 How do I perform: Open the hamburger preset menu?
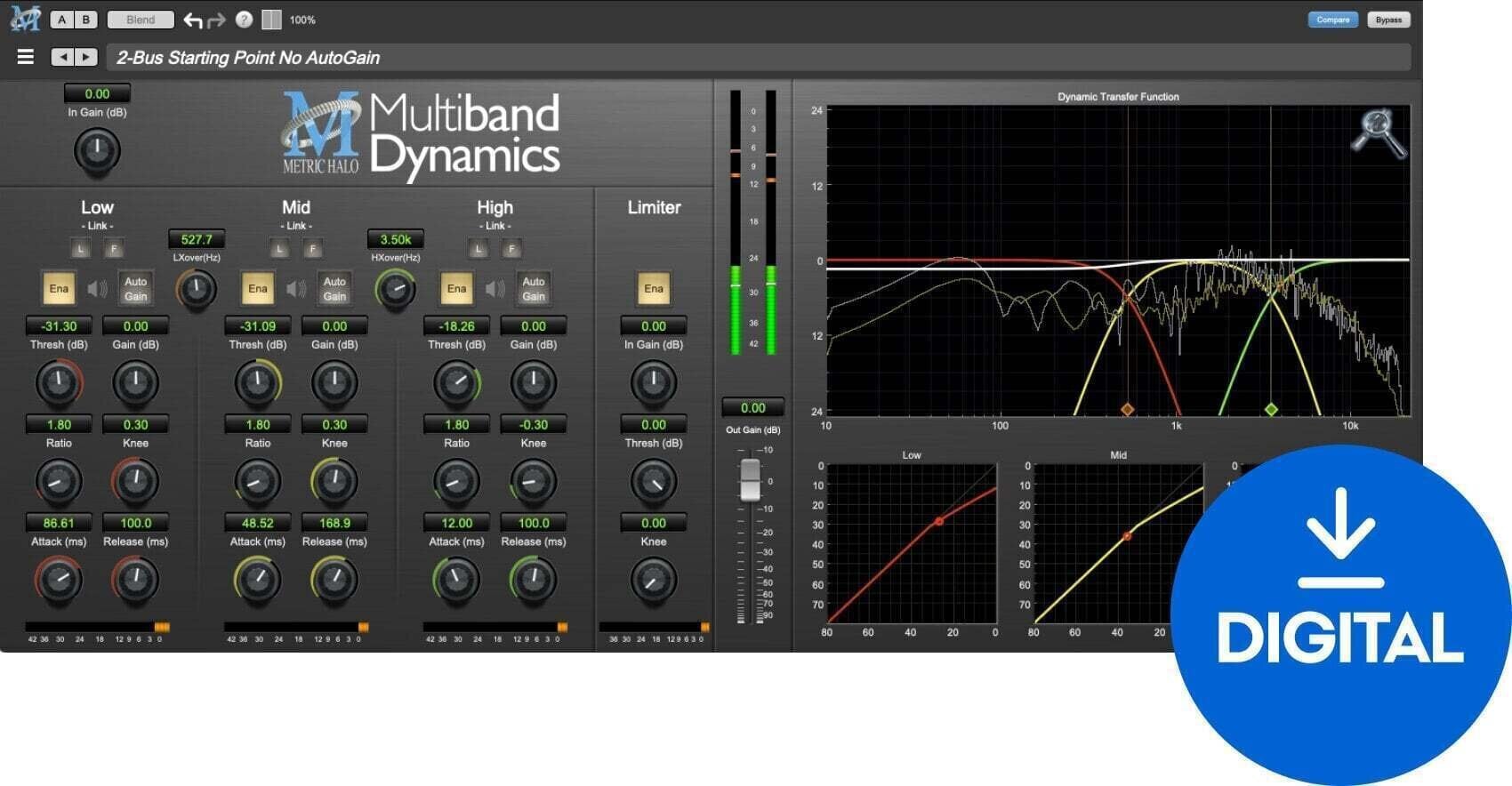pyautogui.click(x=26, y=57)
